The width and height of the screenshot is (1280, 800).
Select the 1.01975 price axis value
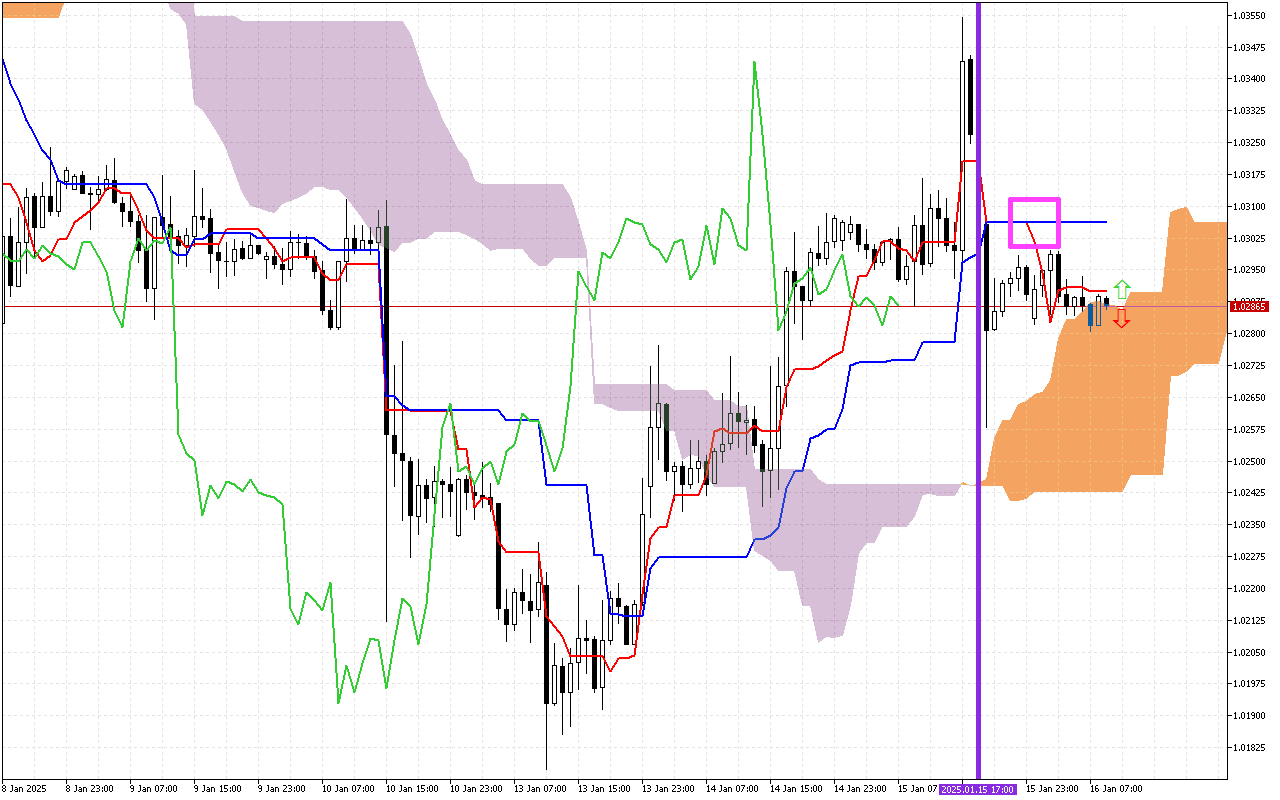click(1250, 684)
